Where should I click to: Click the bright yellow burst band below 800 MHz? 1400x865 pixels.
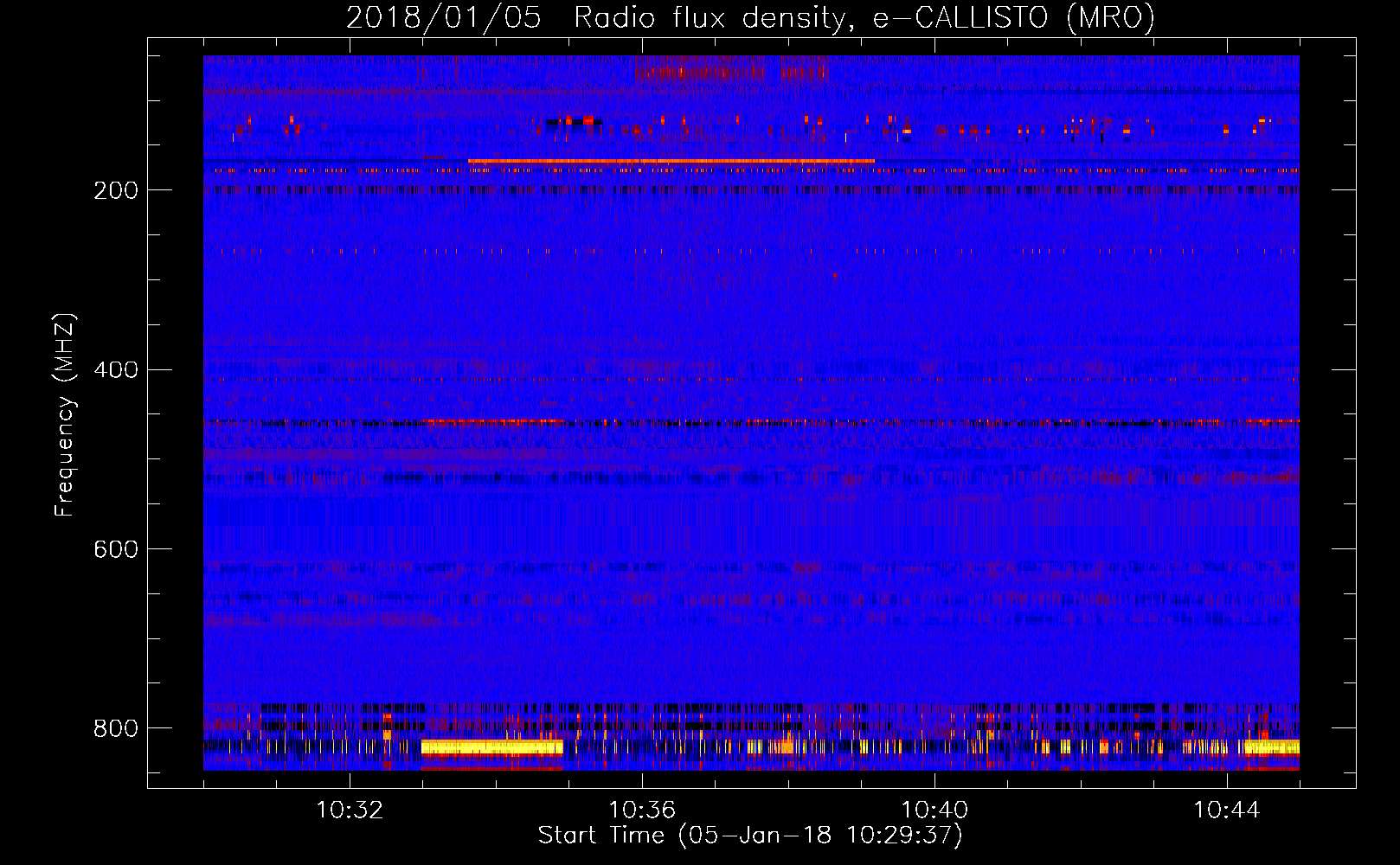click(x=492, y=747)
